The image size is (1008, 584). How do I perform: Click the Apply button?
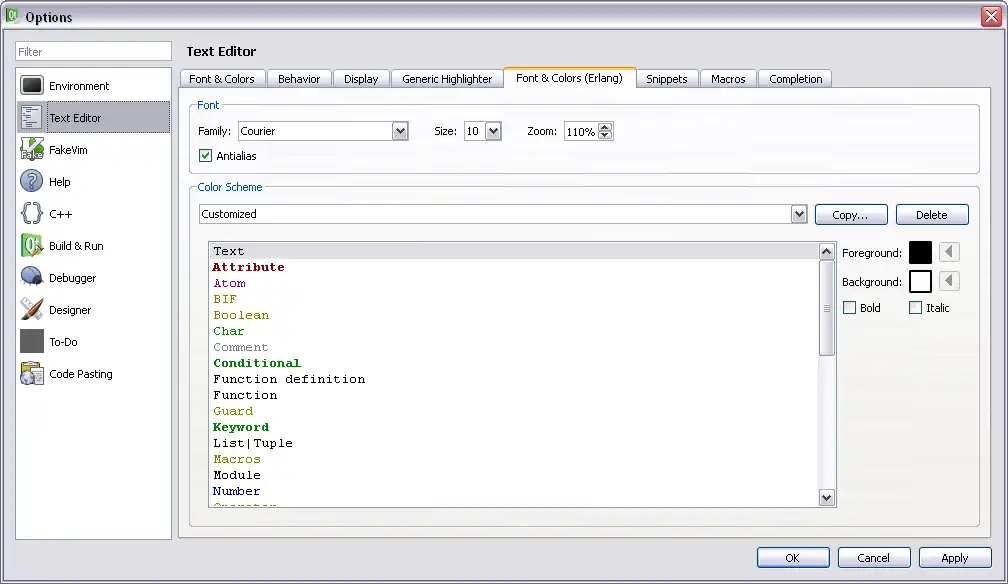(955, 558)
